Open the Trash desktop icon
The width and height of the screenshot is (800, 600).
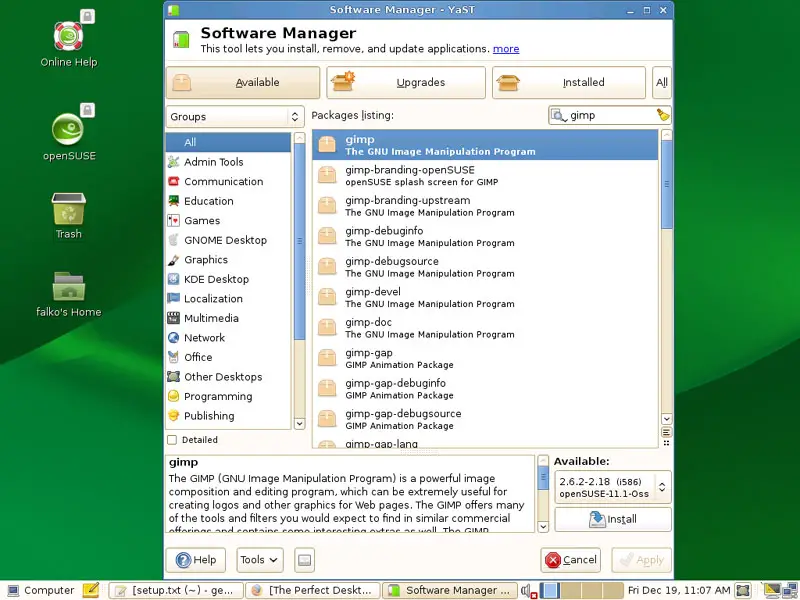pyautogui.click(x=68, y=215)
